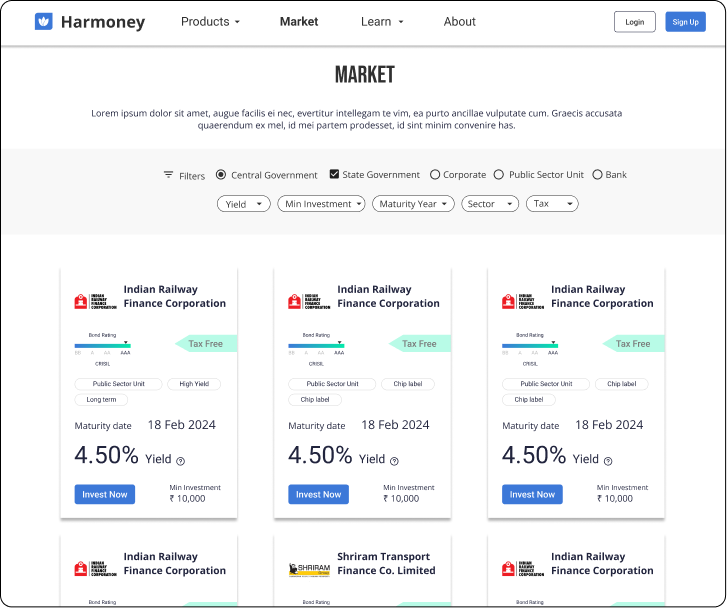Open the Yield filter dropdown
Image resolution: width=727 pixels, height=608 pixels.
244,204
